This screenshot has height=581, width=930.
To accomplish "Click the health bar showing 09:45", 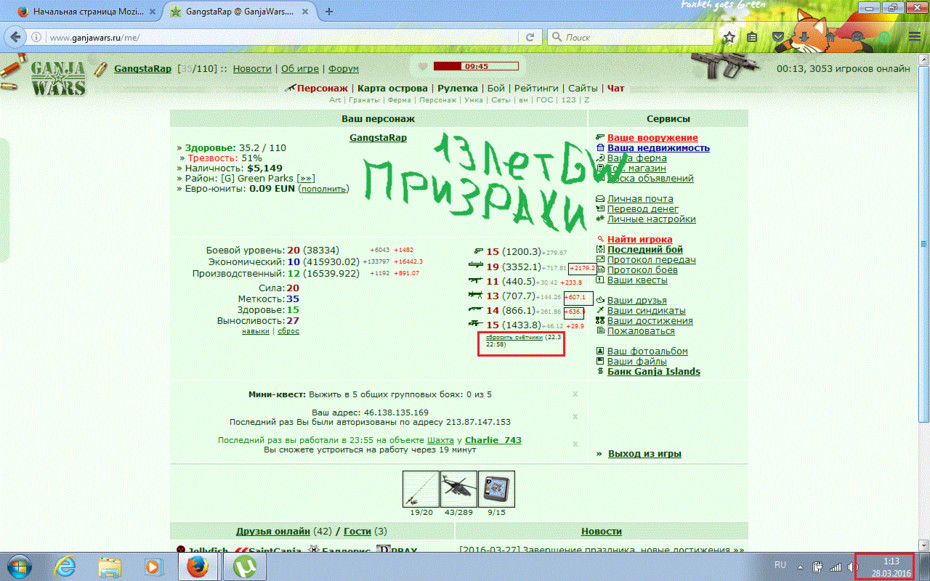I will tap(476, 66).
